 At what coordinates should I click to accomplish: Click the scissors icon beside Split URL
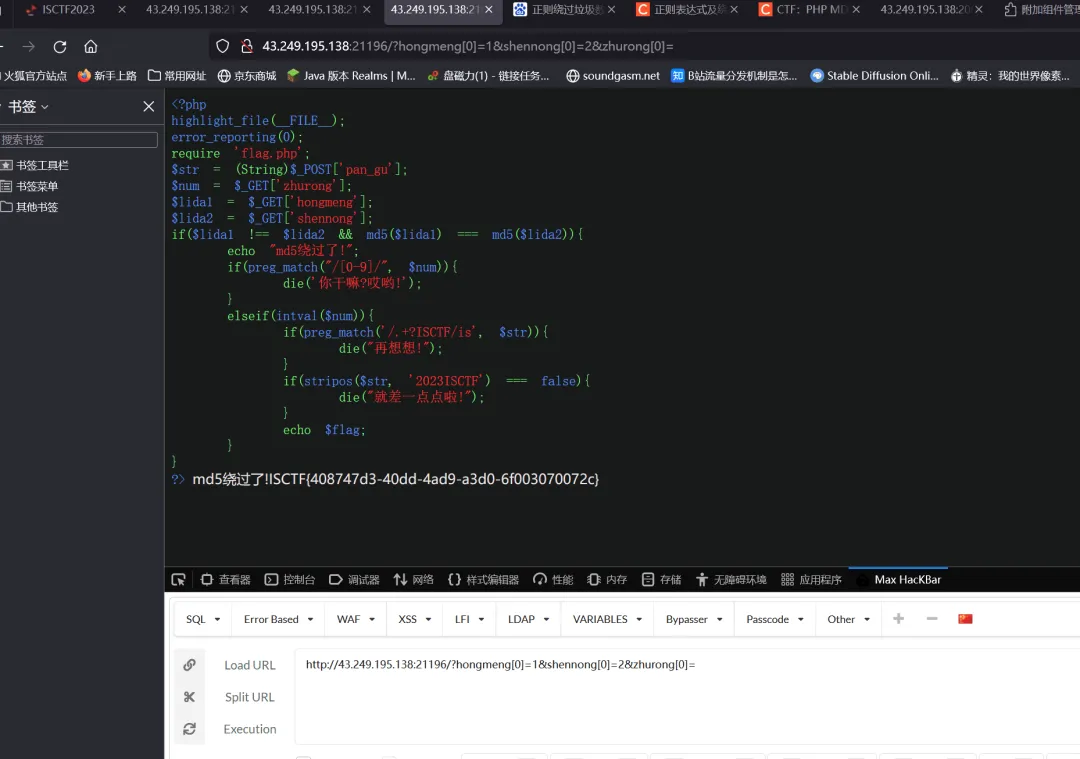[x=189, y=697]
